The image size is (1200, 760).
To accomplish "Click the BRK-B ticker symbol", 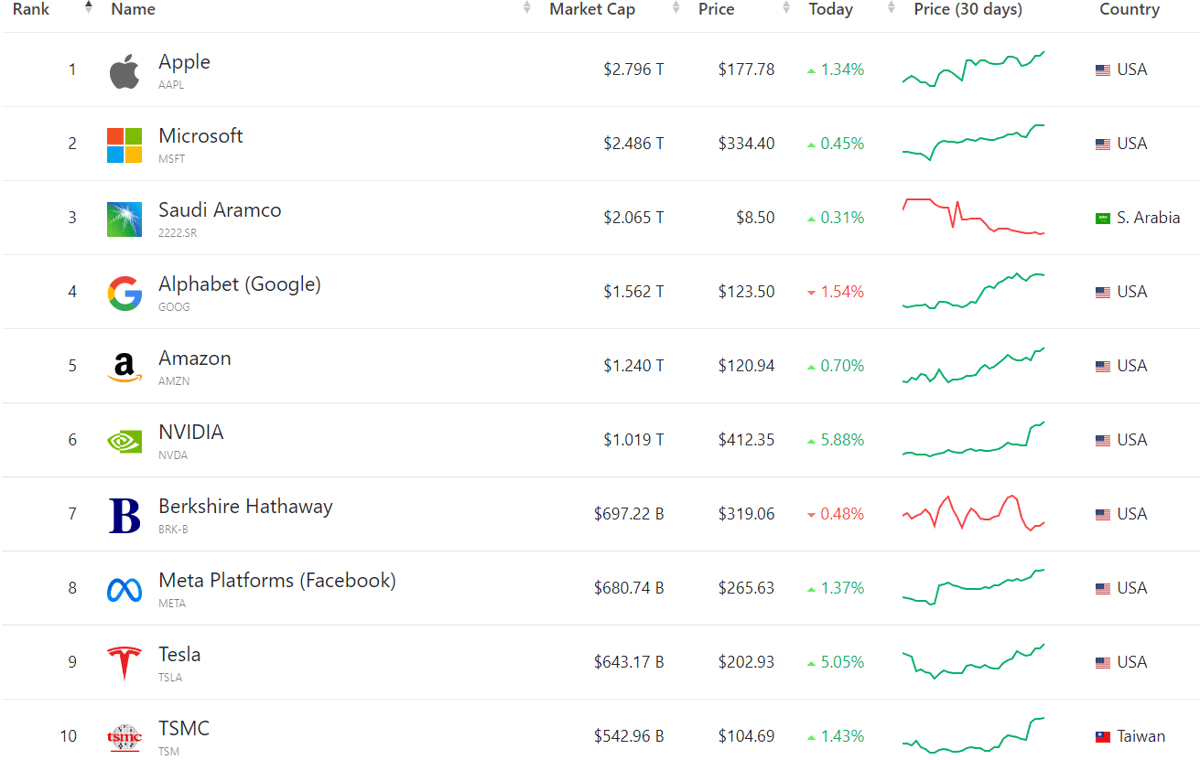I will (173, 529).
